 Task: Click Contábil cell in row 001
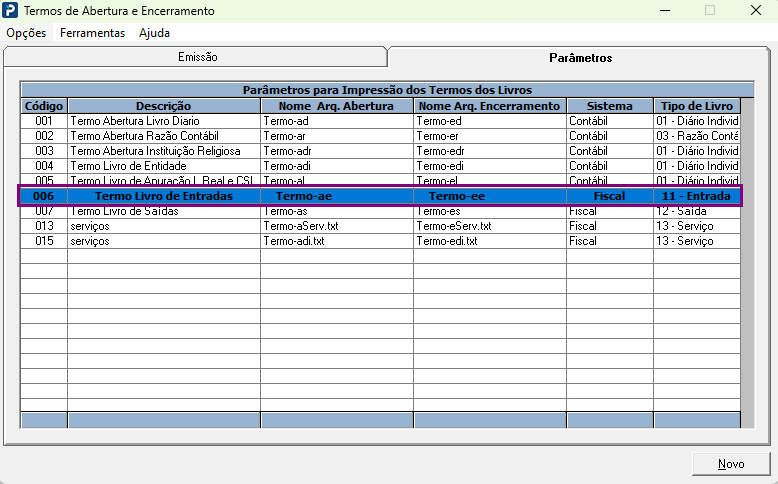pyautogui.click(x=610, y=121)
